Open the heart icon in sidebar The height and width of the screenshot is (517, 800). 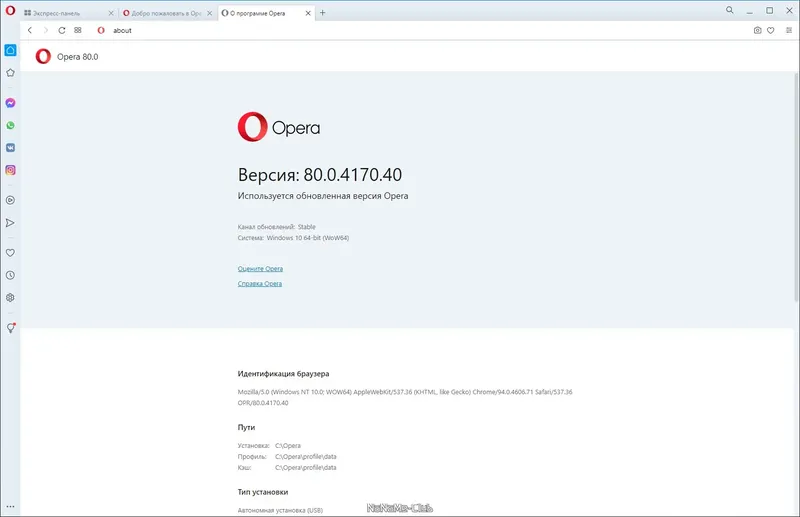point(10,253)
